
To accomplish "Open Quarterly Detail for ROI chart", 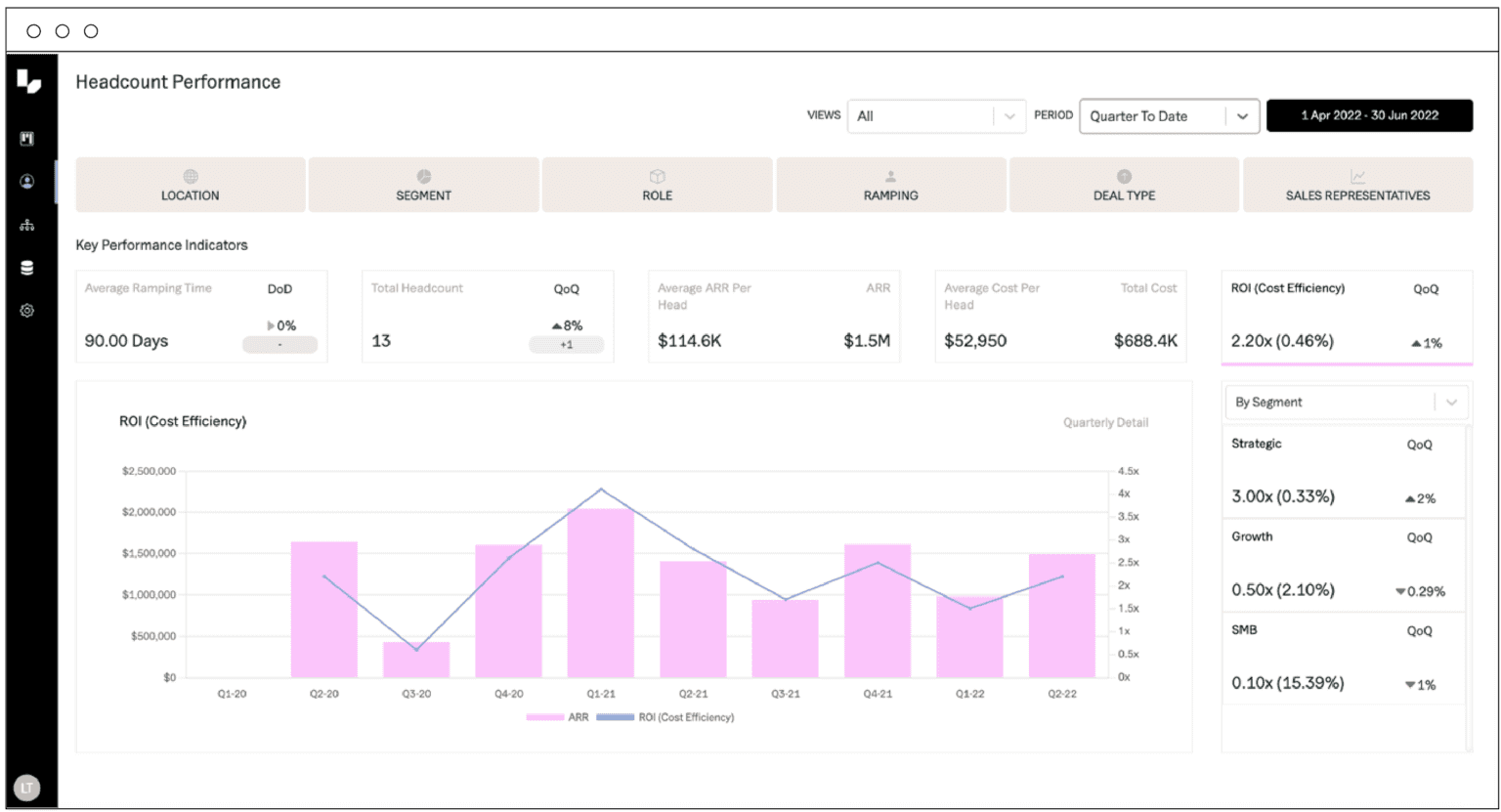I will (1105, 422).
